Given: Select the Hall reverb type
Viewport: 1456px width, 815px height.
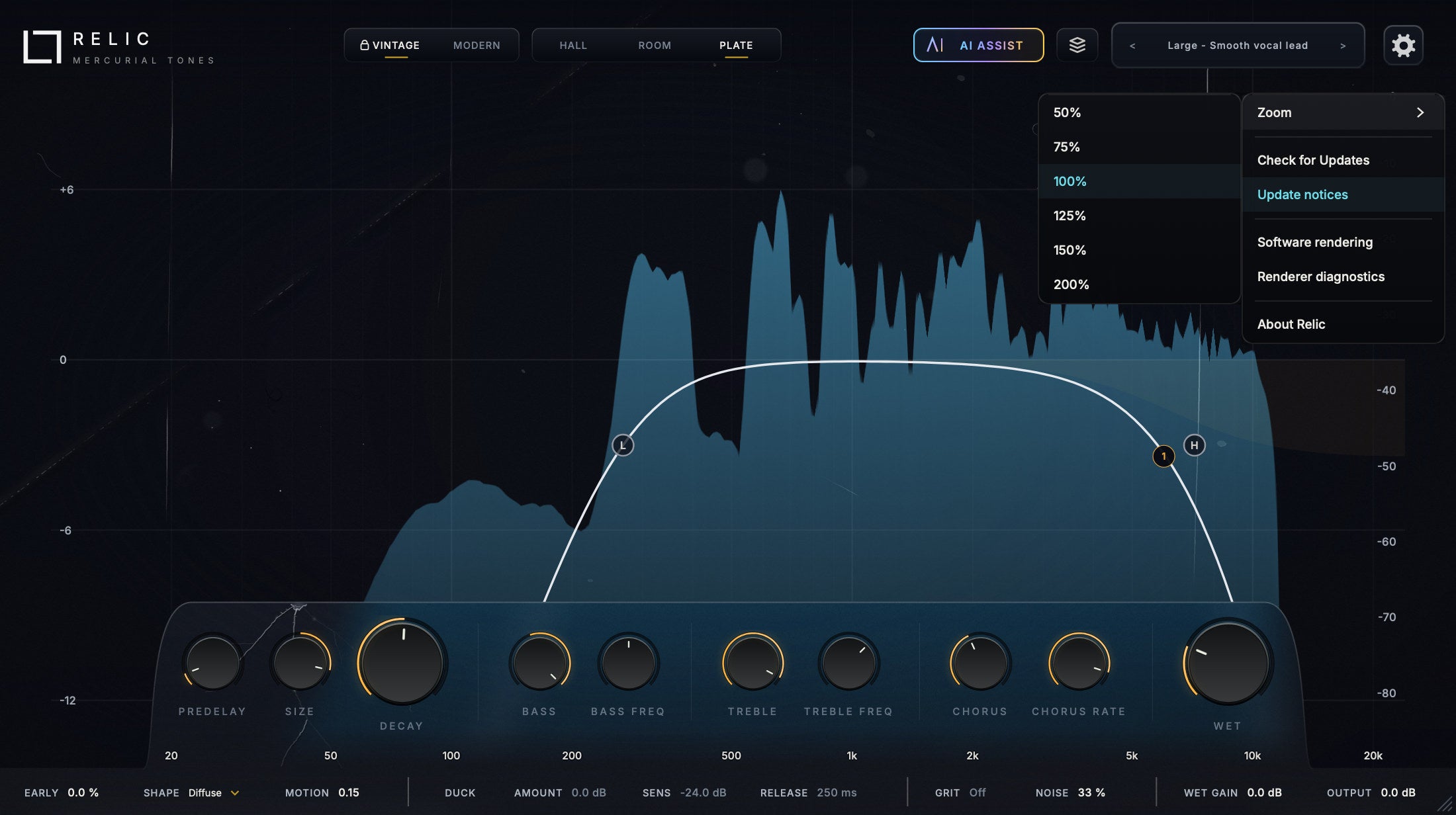Looking at the screenshot, I should pos(573,45).
